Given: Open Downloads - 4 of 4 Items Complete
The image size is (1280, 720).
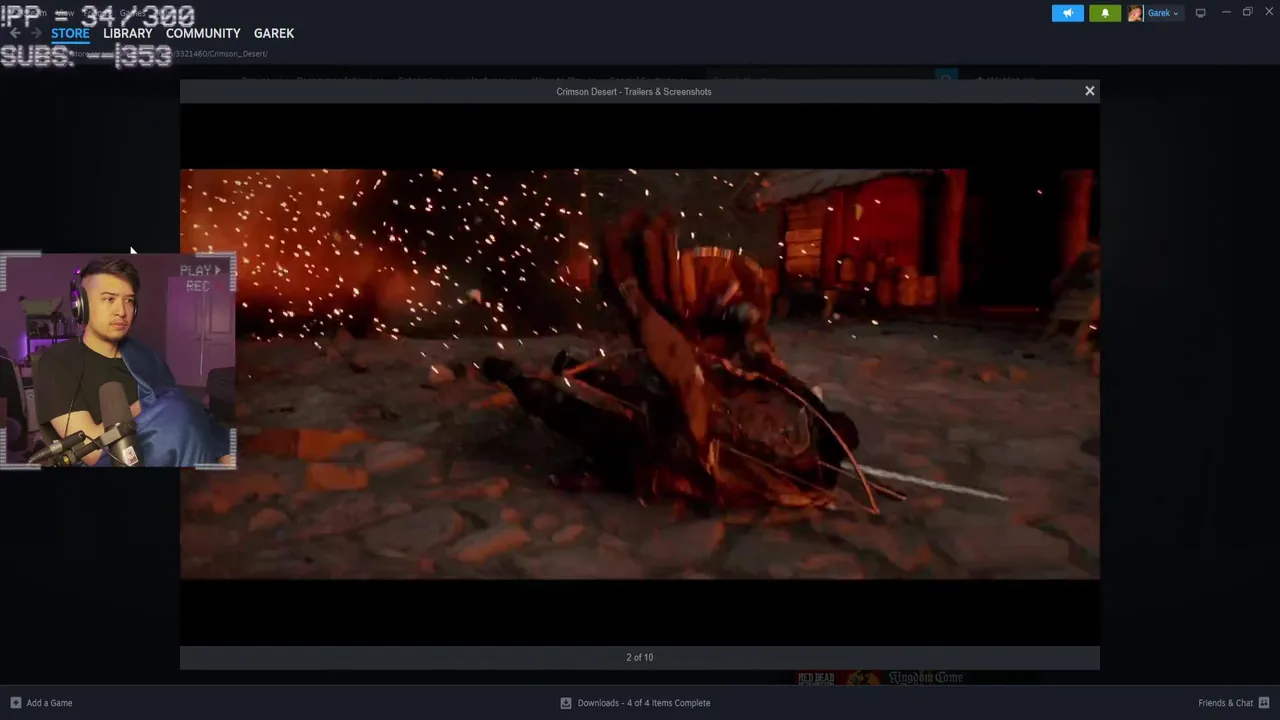Looking at the screenshot, I should pyautogui.click(x=644, y=703).
